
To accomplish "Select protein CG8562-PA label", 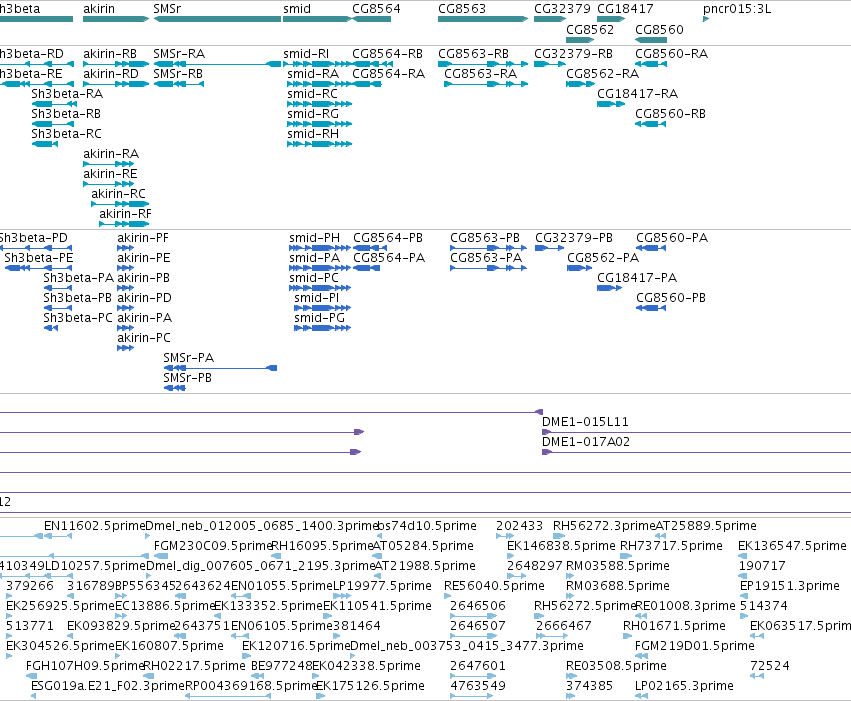I will click(x=602, y=258).
